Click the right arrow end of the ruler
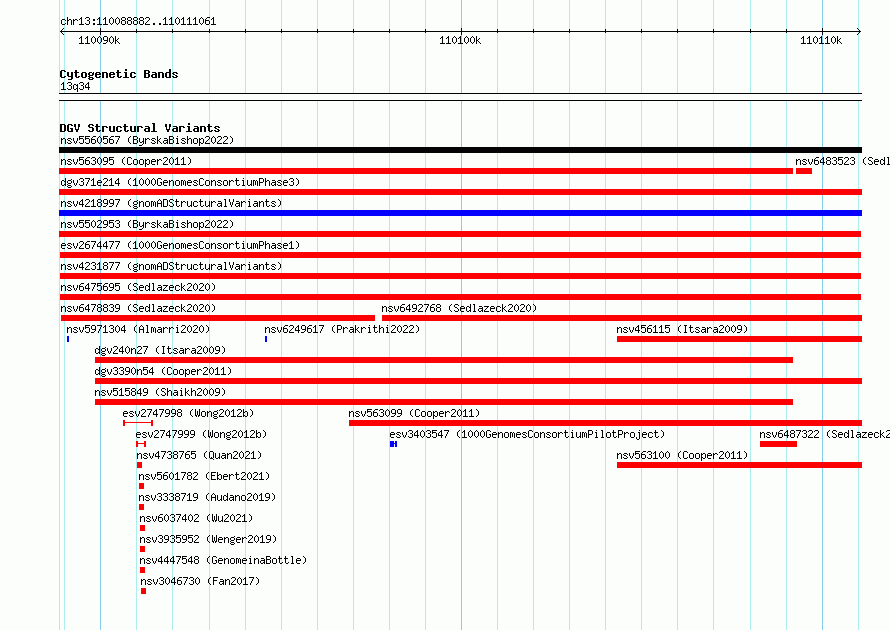Viewport: 890px width, 630px height. (x=859, y=32)
